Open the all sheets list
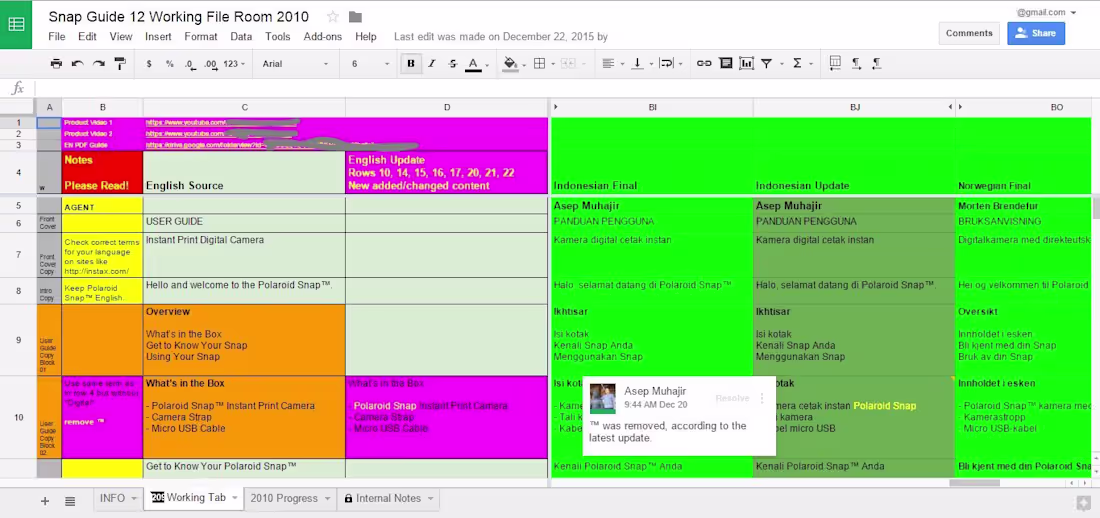Viewport: 1100px width, 518px height. click(70, 501)
